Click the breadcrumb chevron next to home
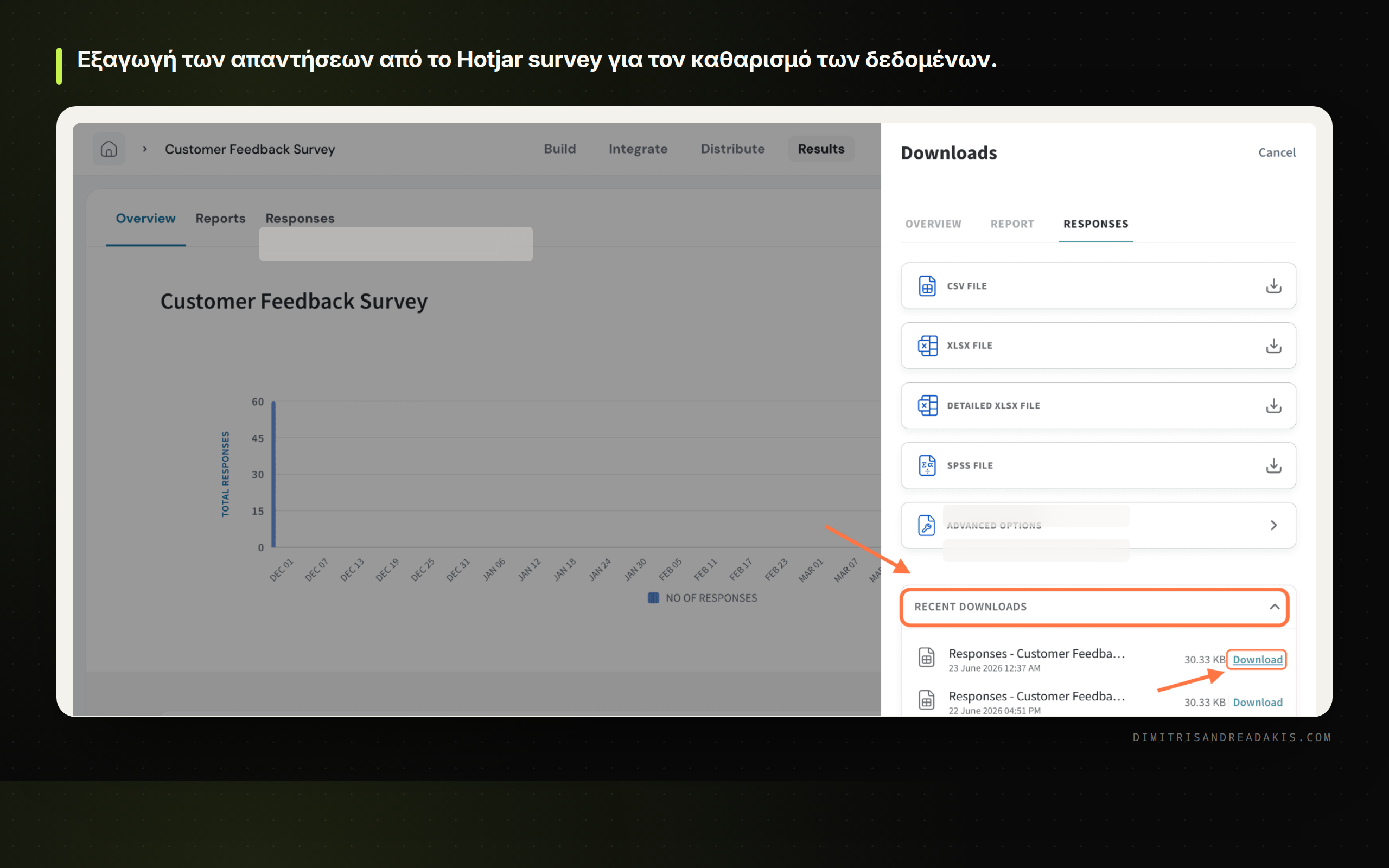The height and width of the screenshot is (868, 1389). [145, 149]
